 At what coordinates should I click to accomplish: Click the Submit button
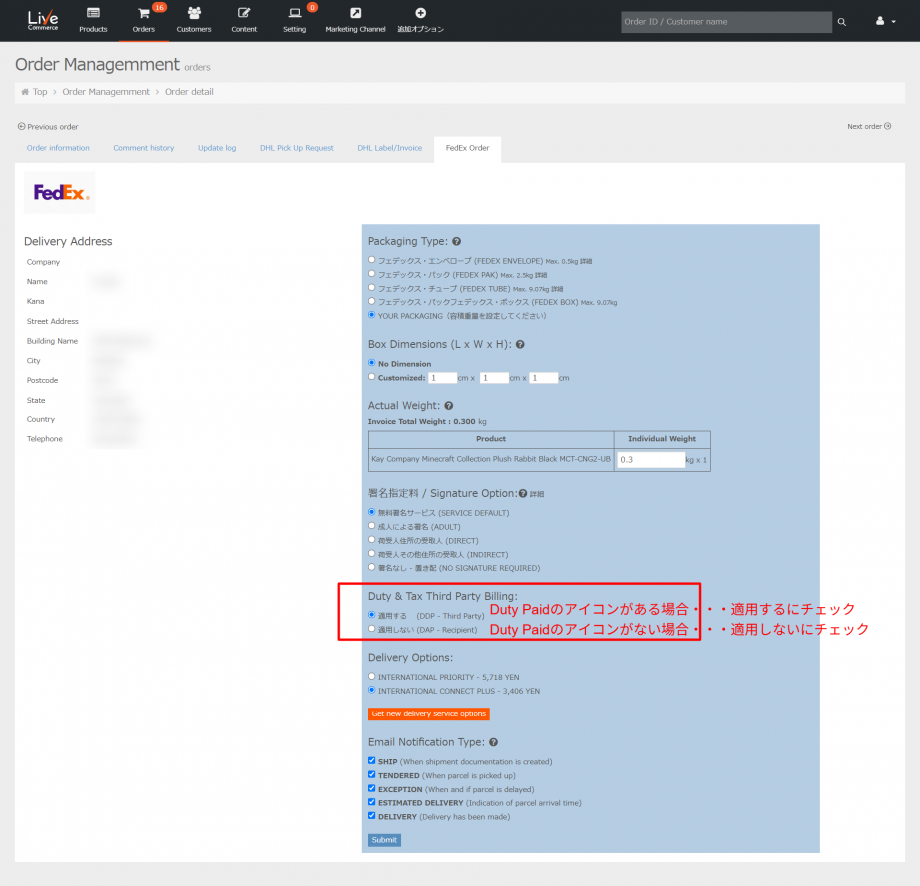tap(384, 840)
